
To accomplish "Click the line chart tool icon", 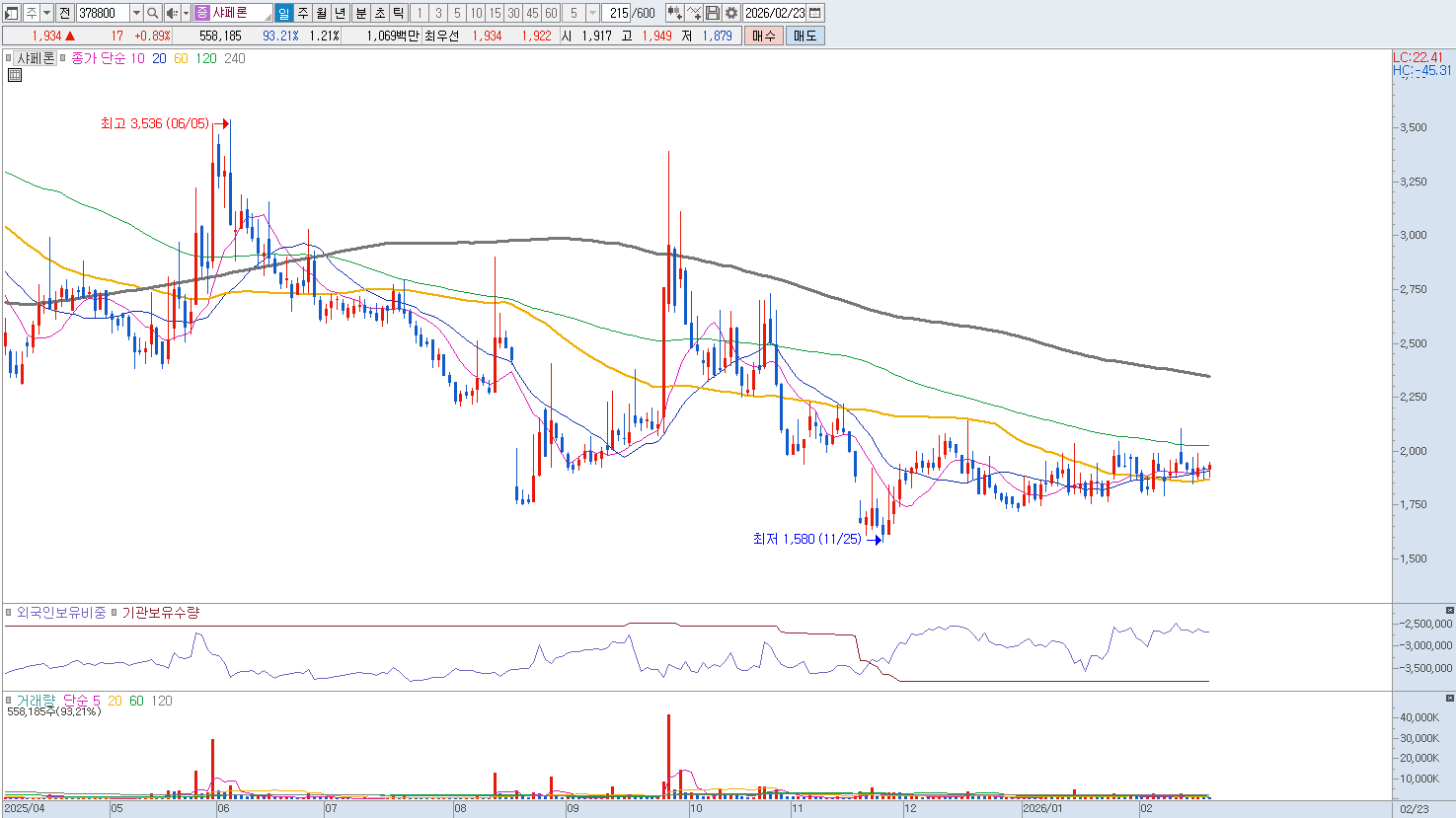I will coord(694,13).
